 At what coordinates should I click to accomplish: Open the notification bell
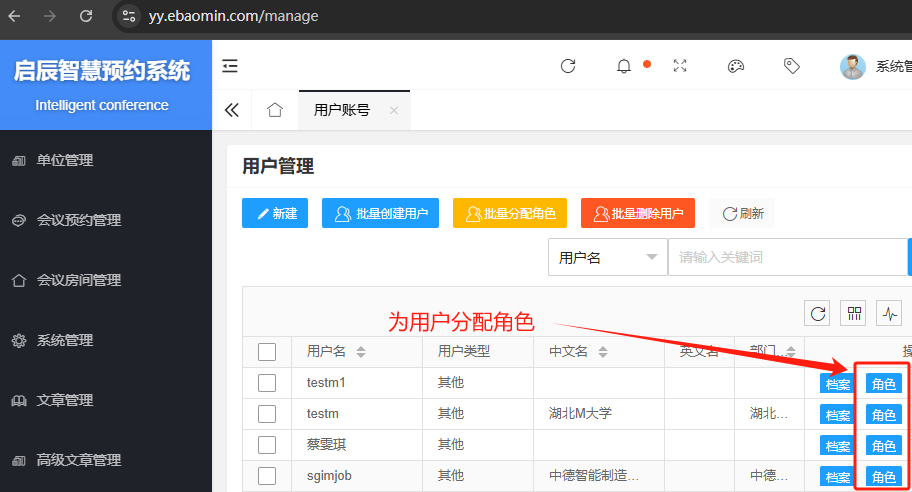(624, 66)
